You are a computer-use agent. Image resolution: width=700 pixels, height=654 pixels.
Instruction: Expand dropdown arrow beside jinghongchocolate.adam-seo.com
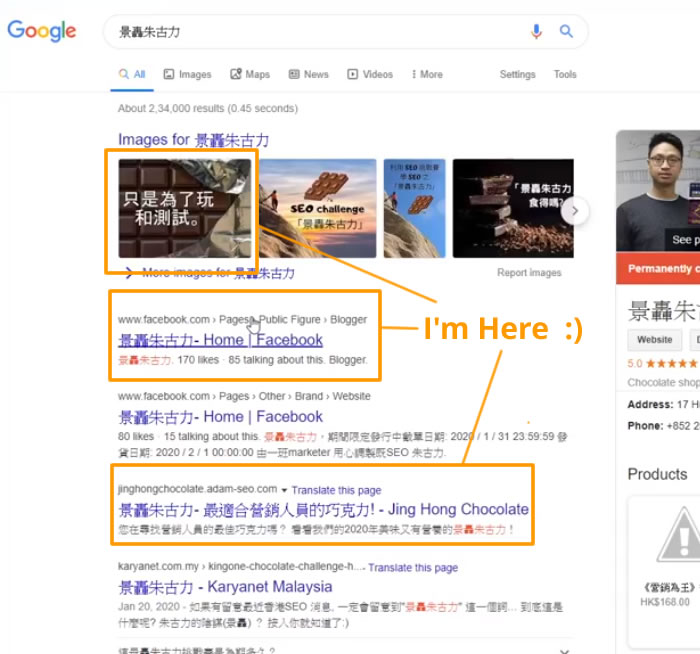point(284,490)
